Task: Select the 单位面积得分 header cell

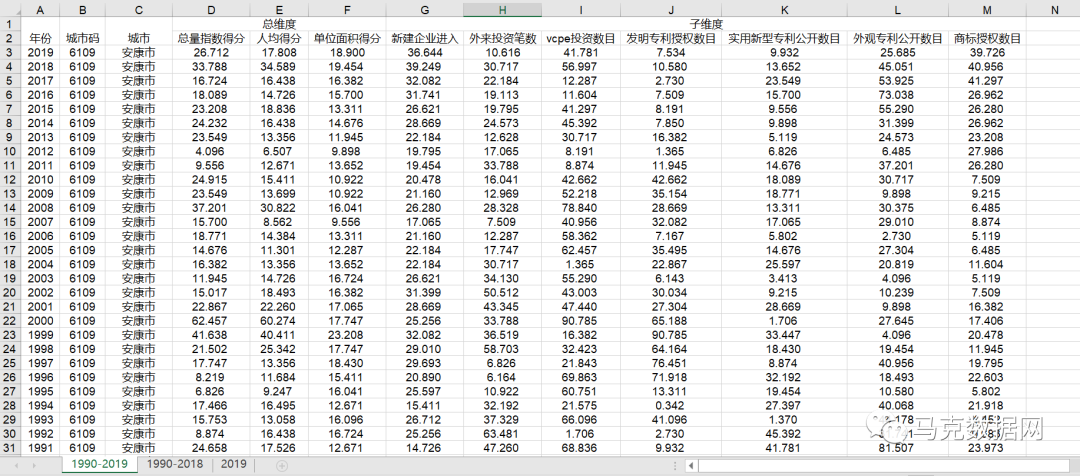Action: (347, 39)
